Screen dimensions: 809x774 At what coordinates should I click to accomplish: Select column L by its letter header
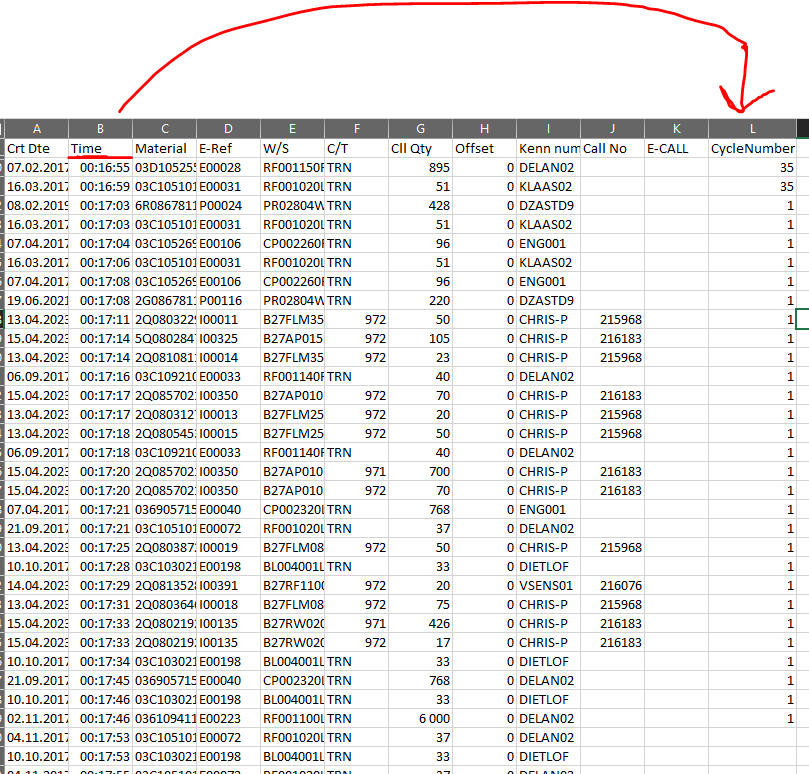[x=752, y=128]
